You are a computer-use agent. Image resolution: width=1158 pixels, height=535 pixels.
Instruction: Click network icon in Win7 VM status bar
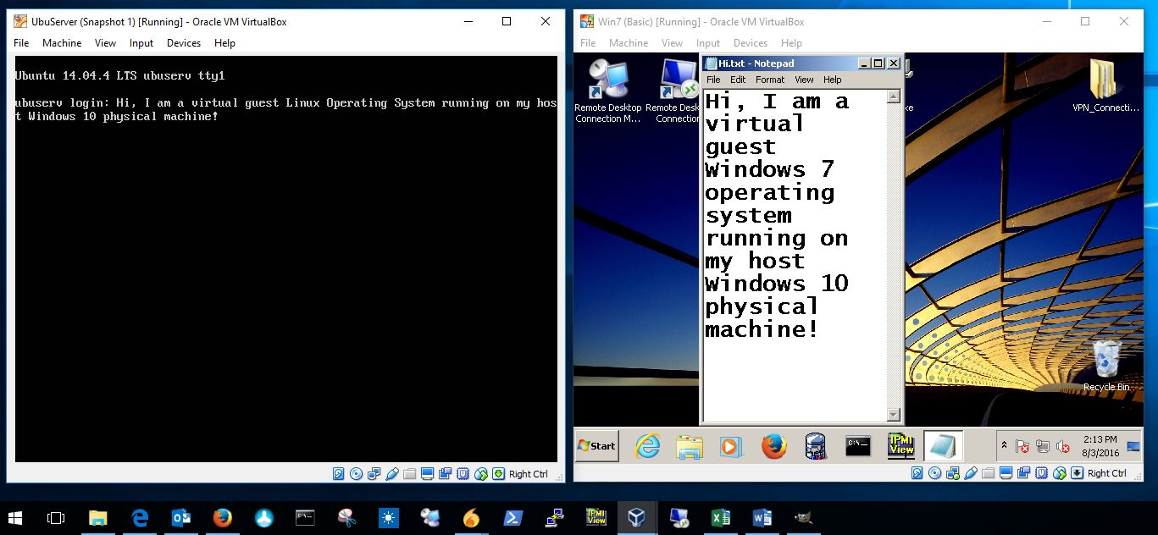(953, 473)
